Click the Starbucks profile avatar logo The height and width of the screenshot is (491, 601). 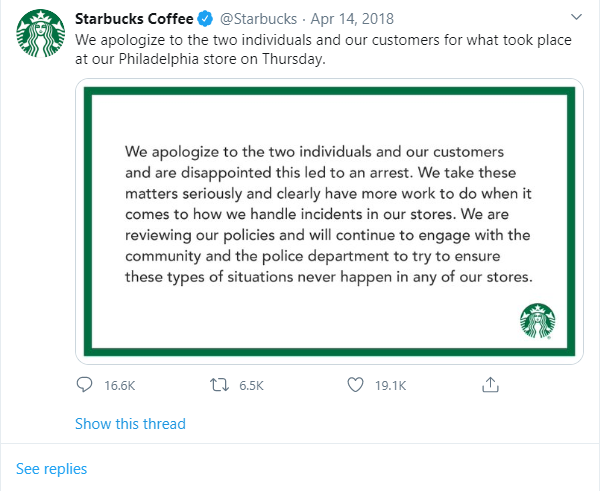click(41, 33)
